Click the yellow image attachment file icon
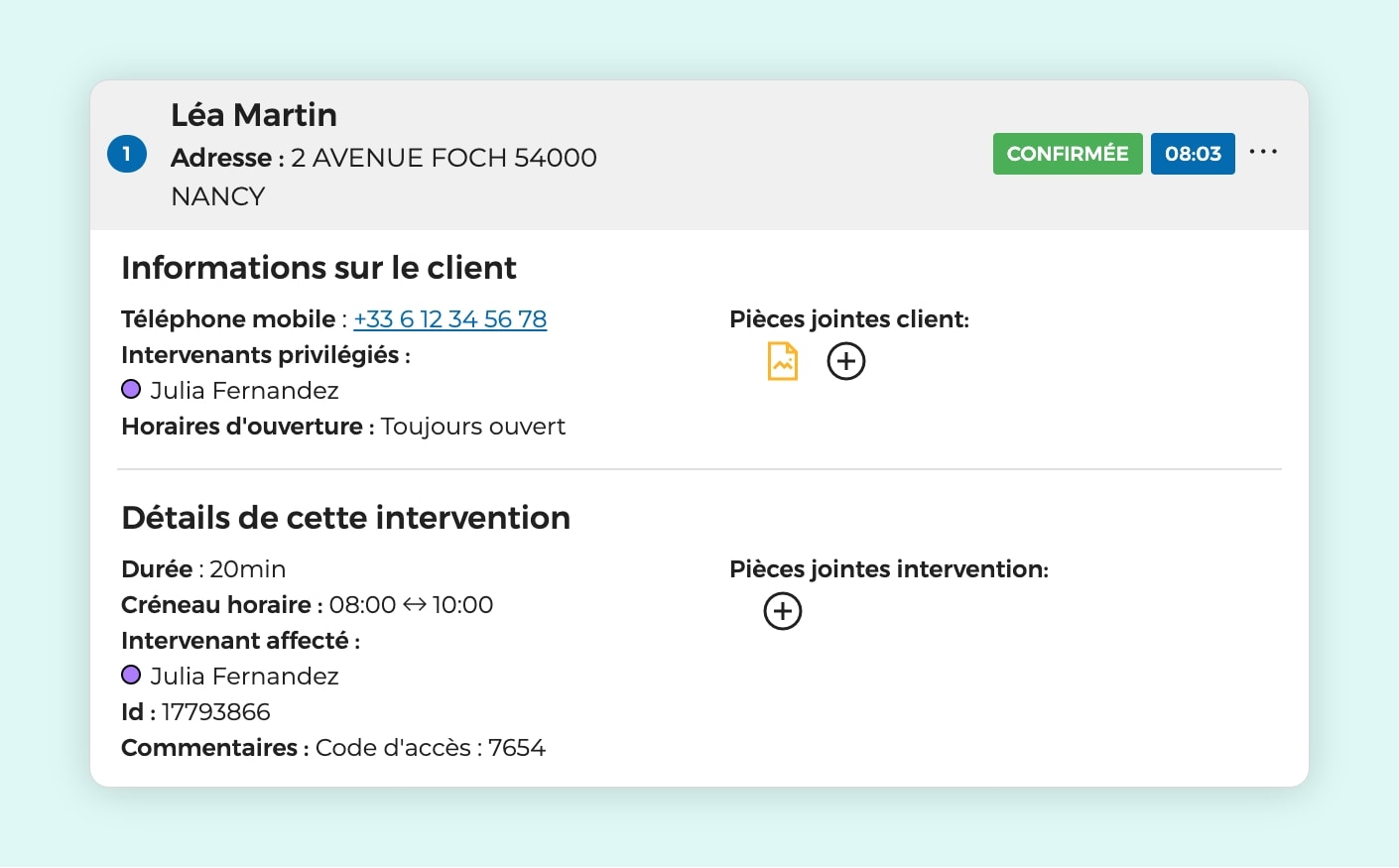Image resolution: width=1399 pixels, height=868 pixels. point(783,361)
